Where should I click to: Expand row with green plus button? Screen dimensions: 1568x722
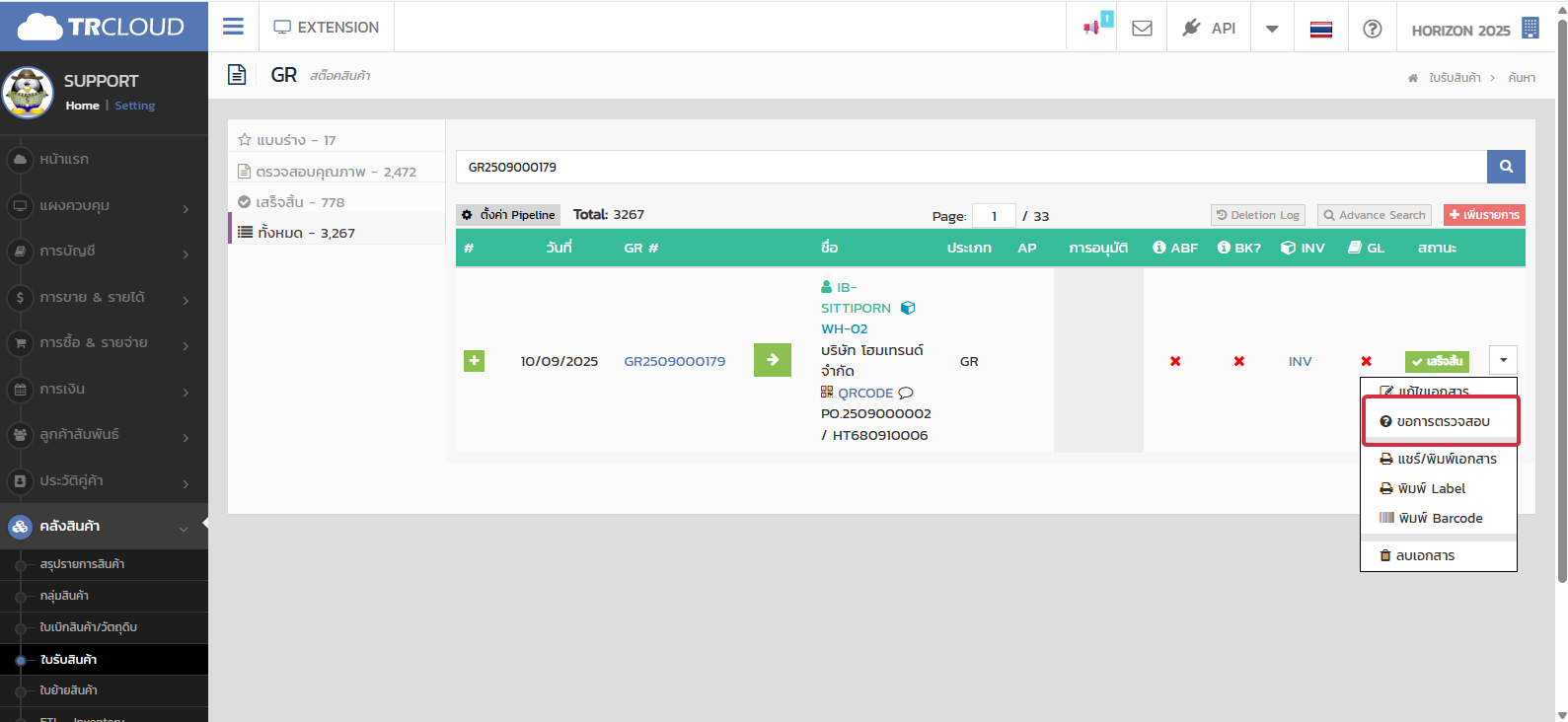(474, 361)
